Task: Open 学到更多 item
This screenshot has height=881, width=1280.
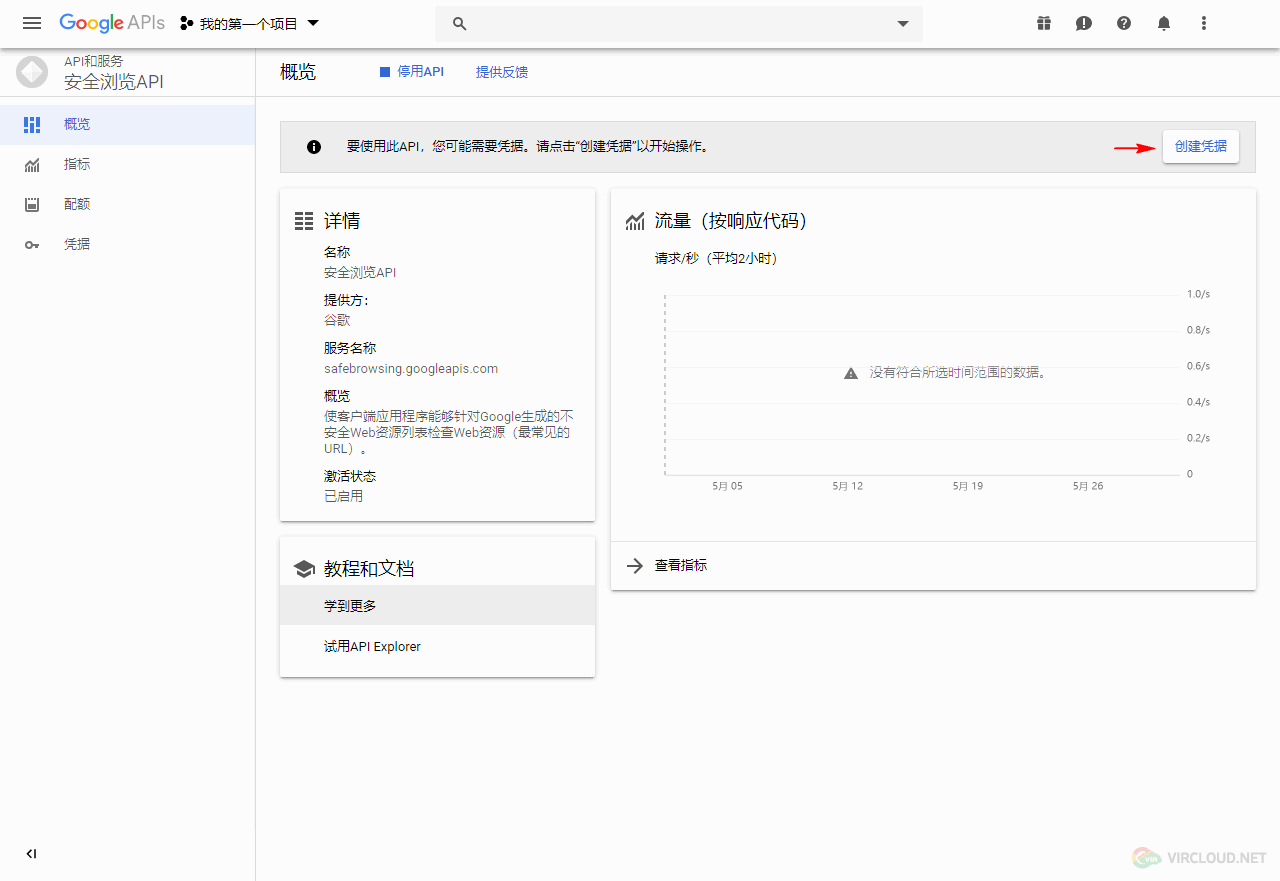Action: coord(437,606)
